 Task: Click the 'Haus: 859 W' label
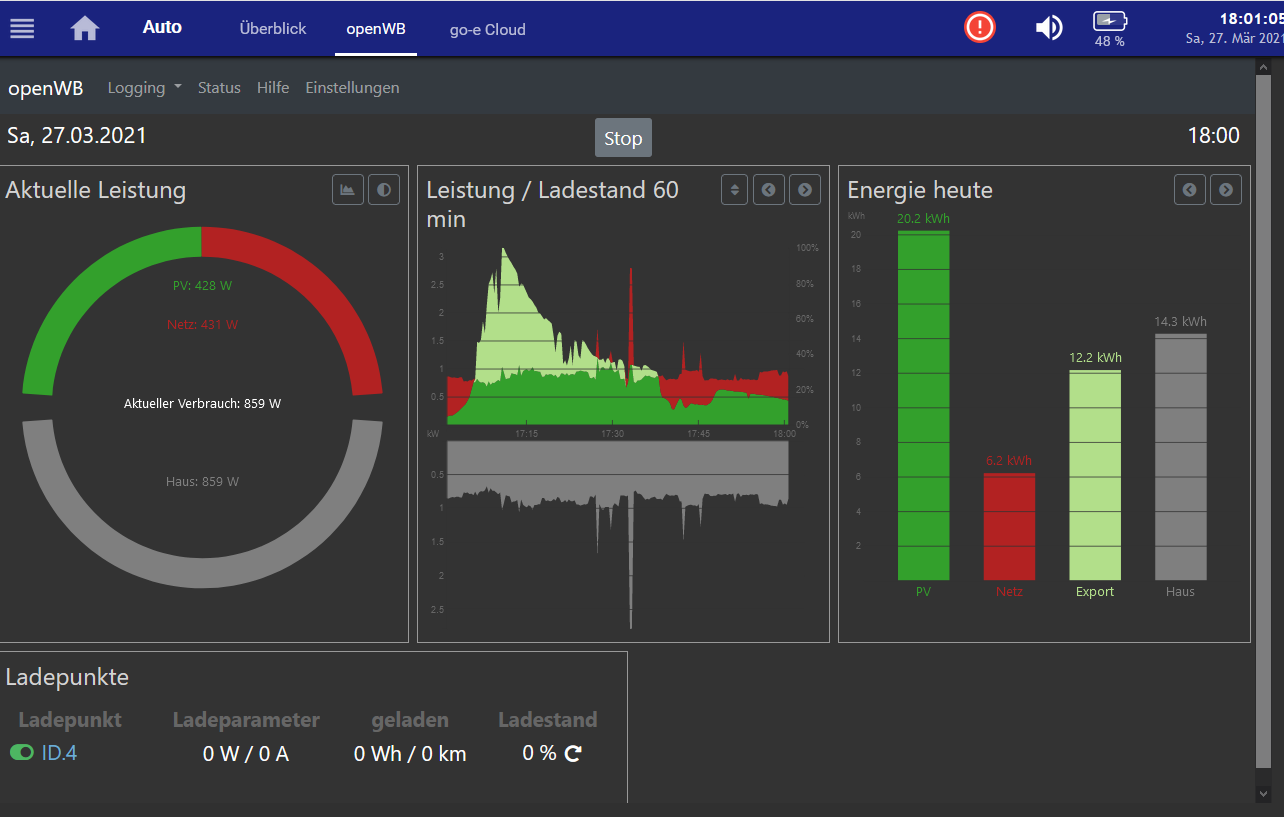pyautogui.click(x=202, y=482)
